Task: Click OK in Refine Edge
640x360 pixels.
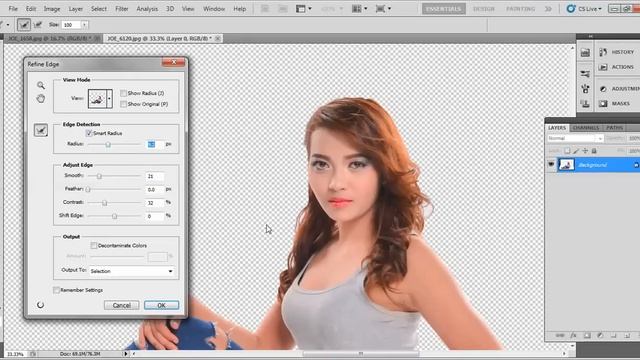Action: (x=161, y=305)
